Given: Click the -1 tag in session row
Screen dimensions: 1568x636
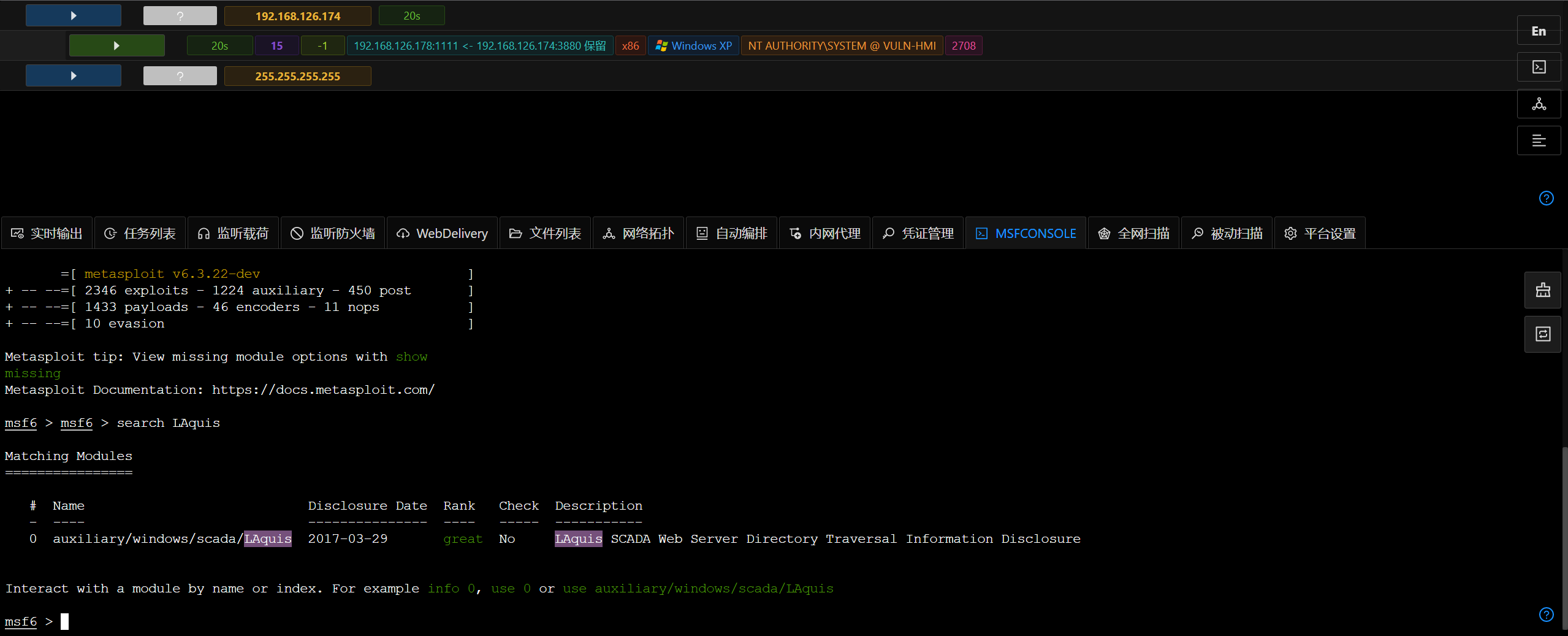Looking at the screenshot, I should click(x=322, y=46).
